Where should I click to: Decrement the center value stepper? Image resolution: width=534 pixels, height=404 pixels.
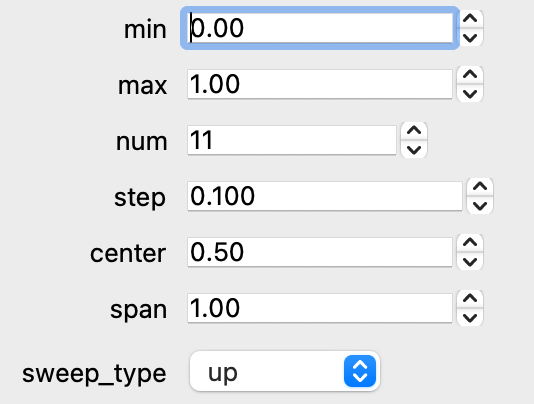(x=470, y=262)
